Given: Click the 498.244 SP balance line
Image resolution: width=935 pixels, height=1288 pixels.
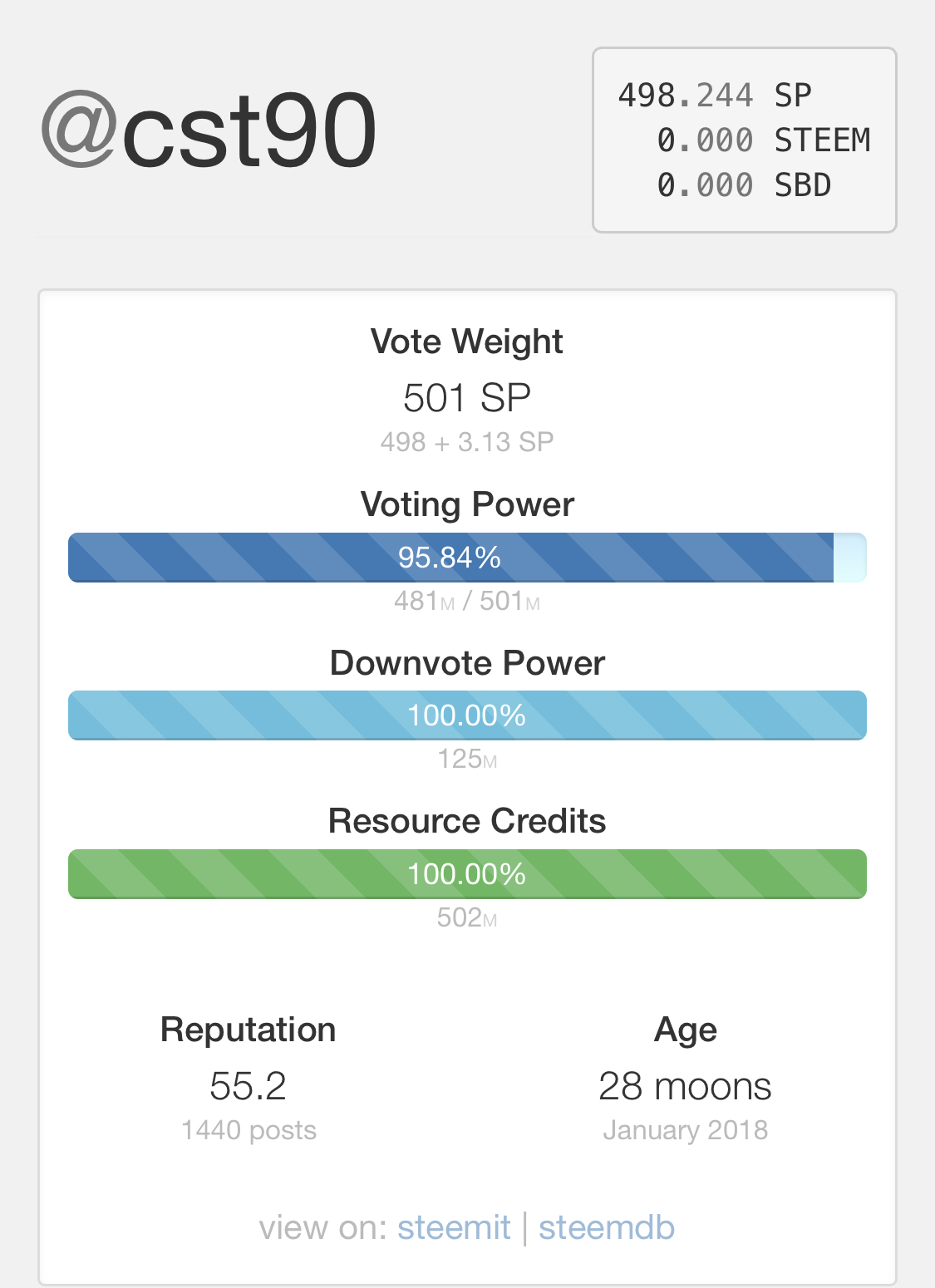Looking at the screenshot, I should [715, 96].
